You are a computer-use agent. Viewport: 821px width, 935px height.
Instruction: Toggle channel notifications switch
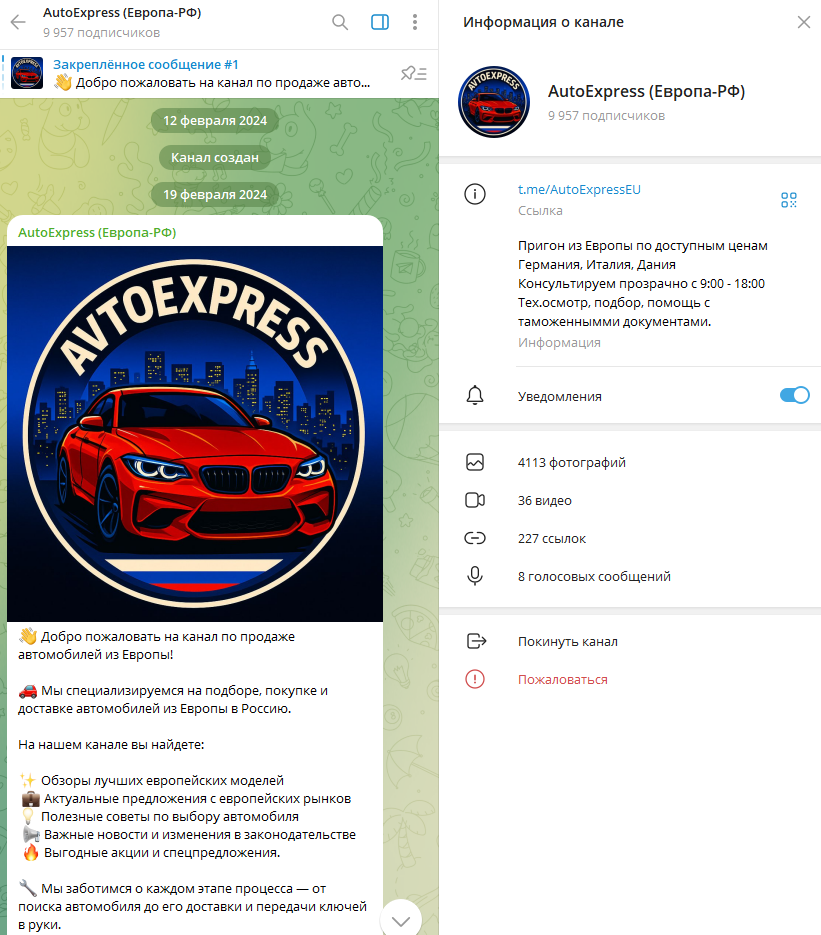[794, 395]
